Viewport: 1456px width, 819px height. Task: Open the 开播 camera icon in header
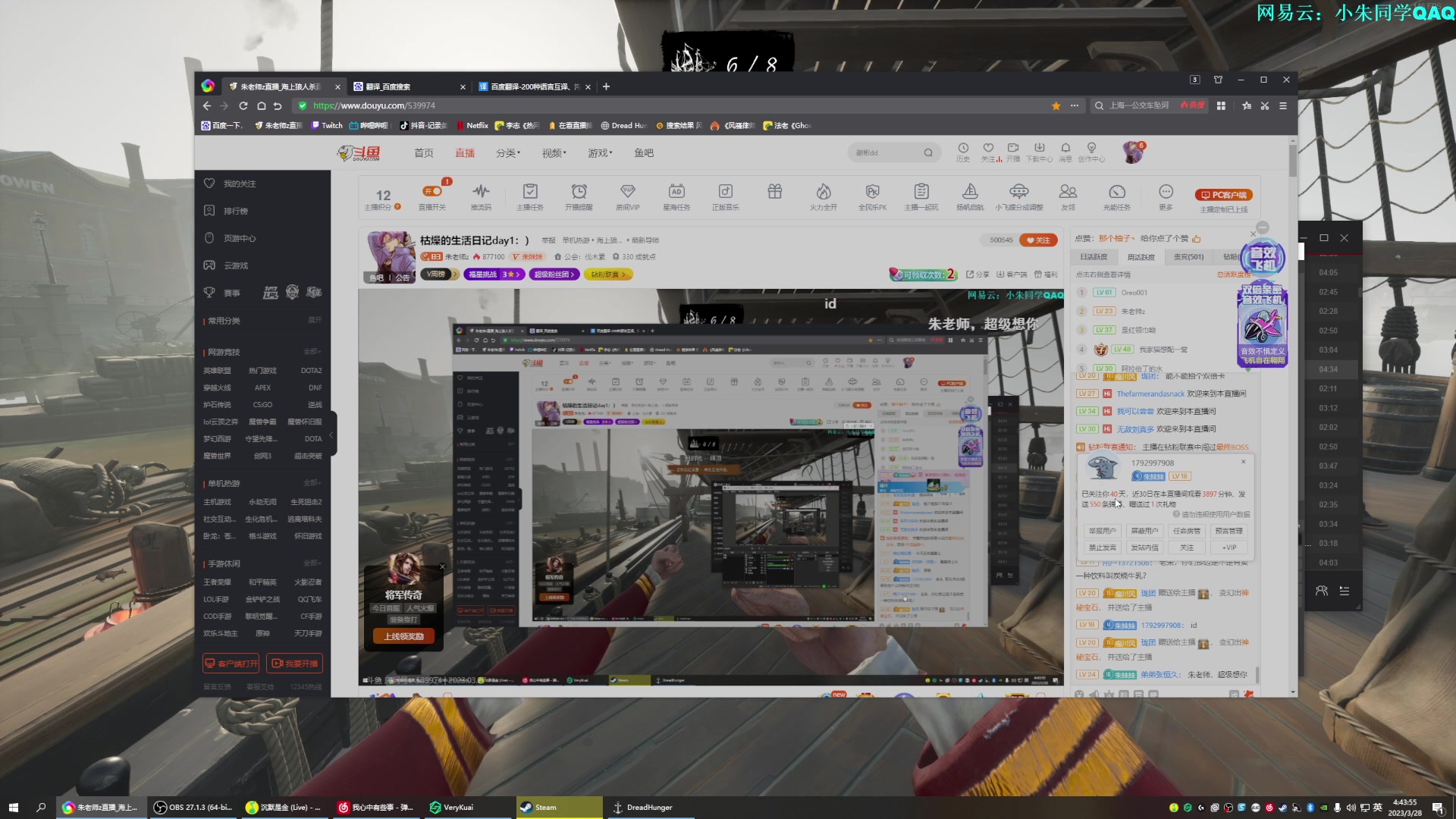tap(1013, 152)
